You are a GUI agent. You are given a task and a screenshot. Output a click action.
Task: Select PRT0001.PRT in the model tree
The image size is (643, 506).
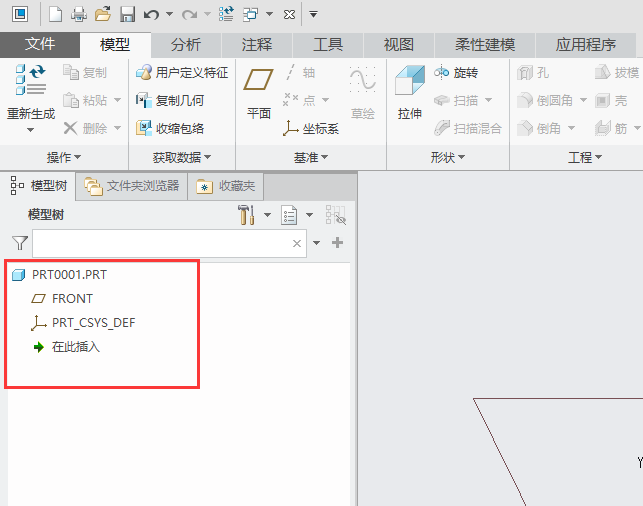click(x=59, y=275)
